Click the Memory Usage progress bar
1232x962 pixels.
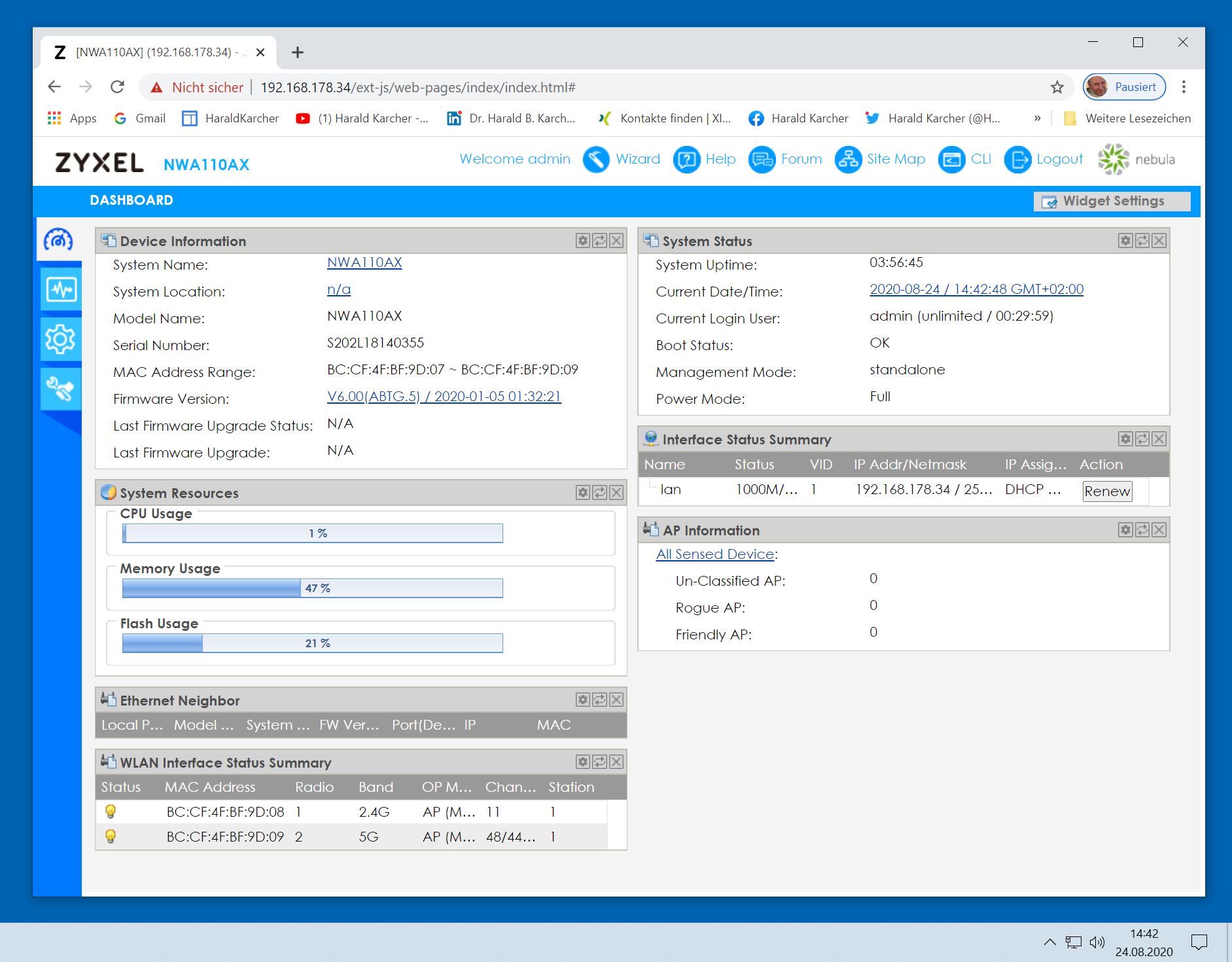tap(312, 588)
